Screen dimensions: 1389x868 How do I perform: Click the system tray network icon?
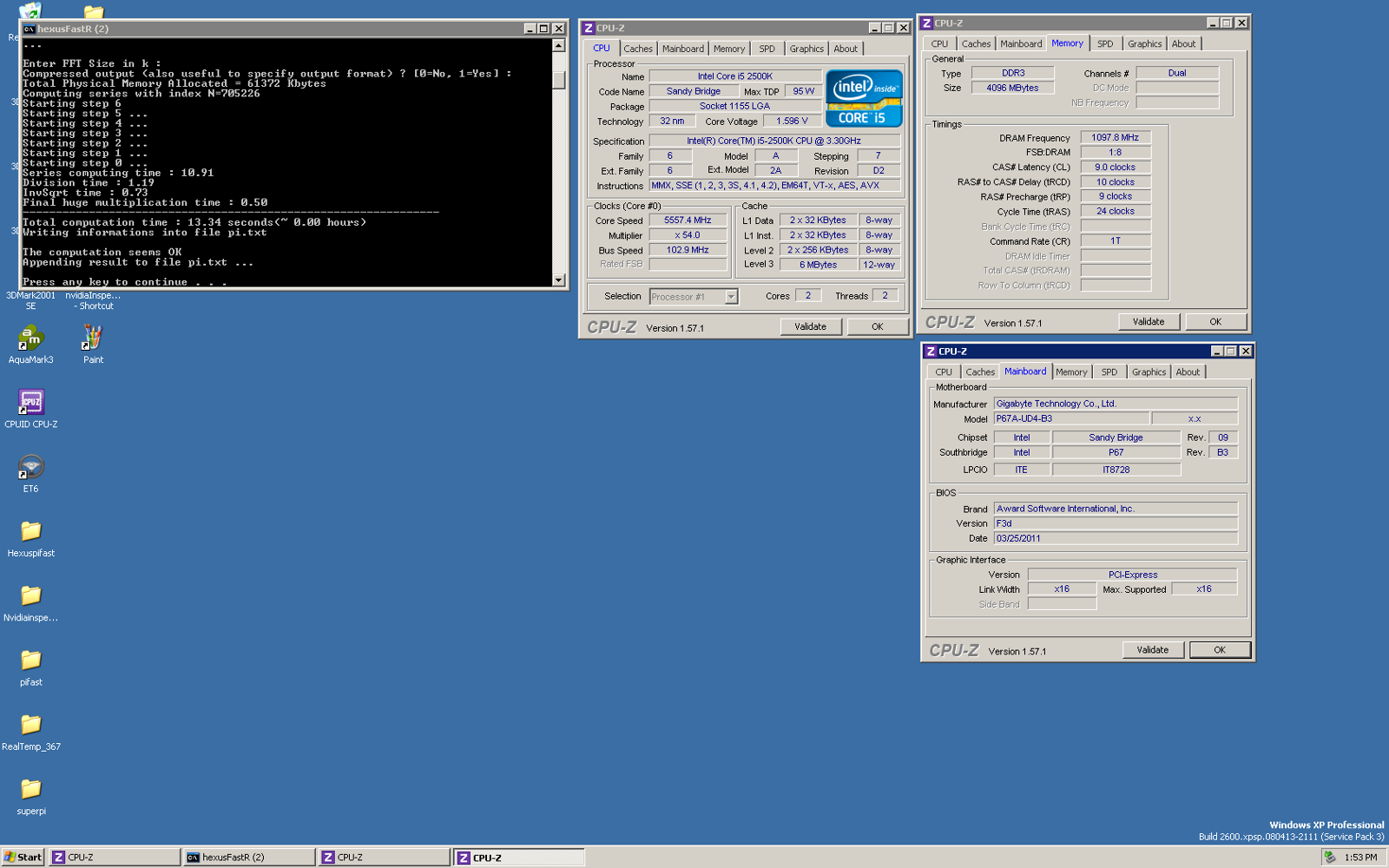[x=1329, y=857]
